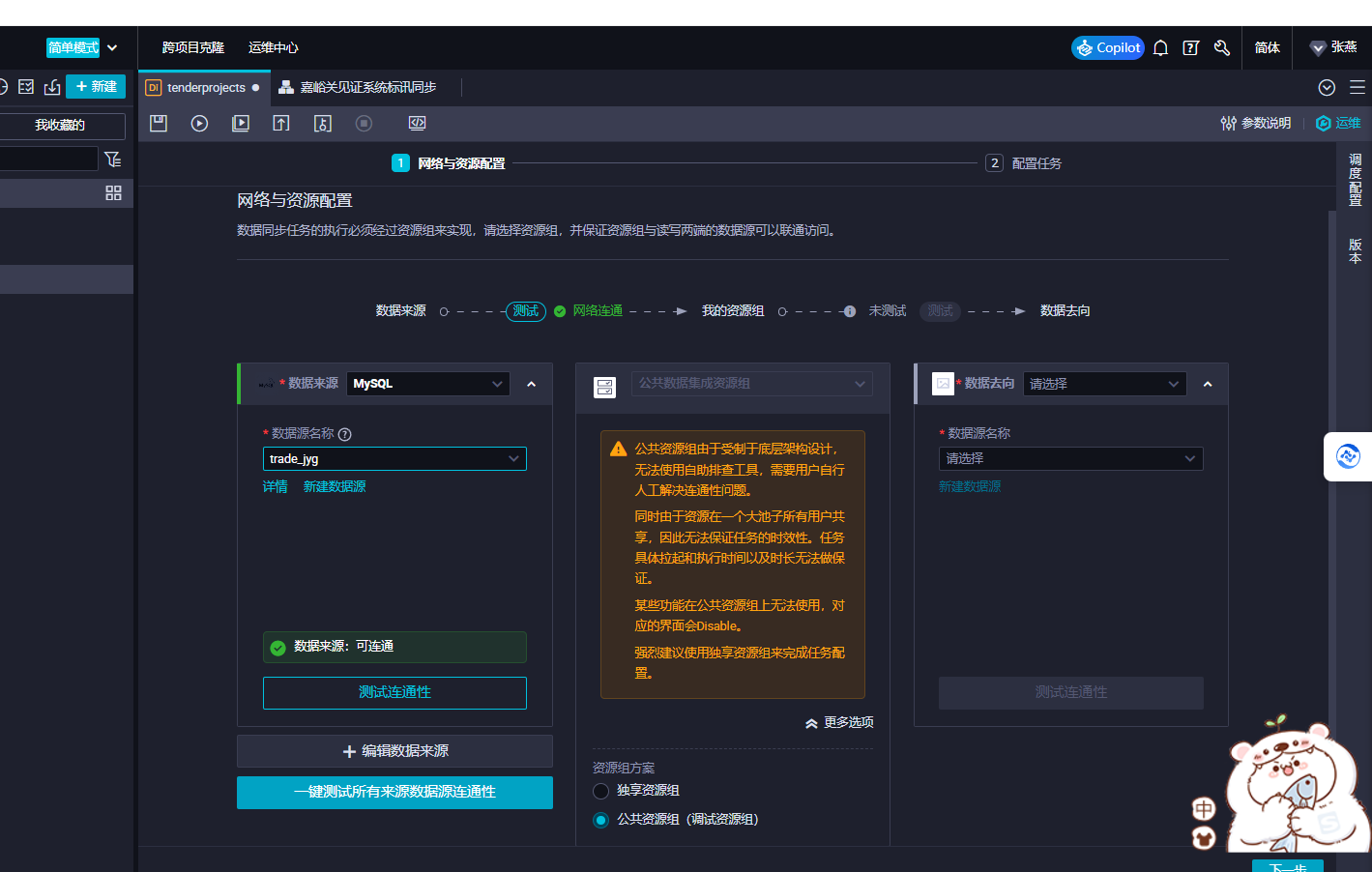Run the task using the play icon
This screenshot has height=872, width=1372.
click(199, 123)
